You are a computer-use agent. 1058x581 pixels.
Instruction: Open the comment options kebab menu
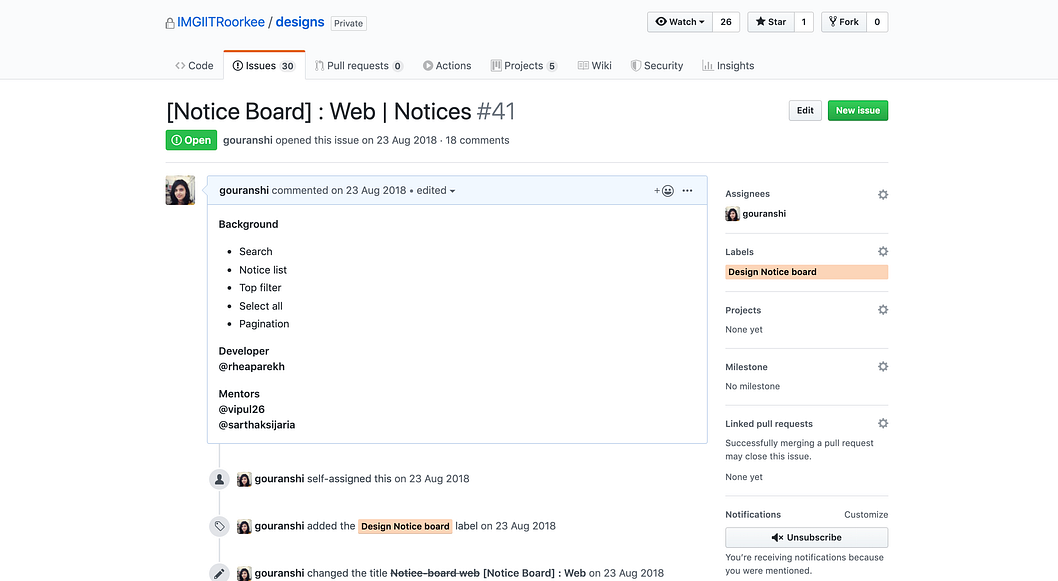point(687,190)
